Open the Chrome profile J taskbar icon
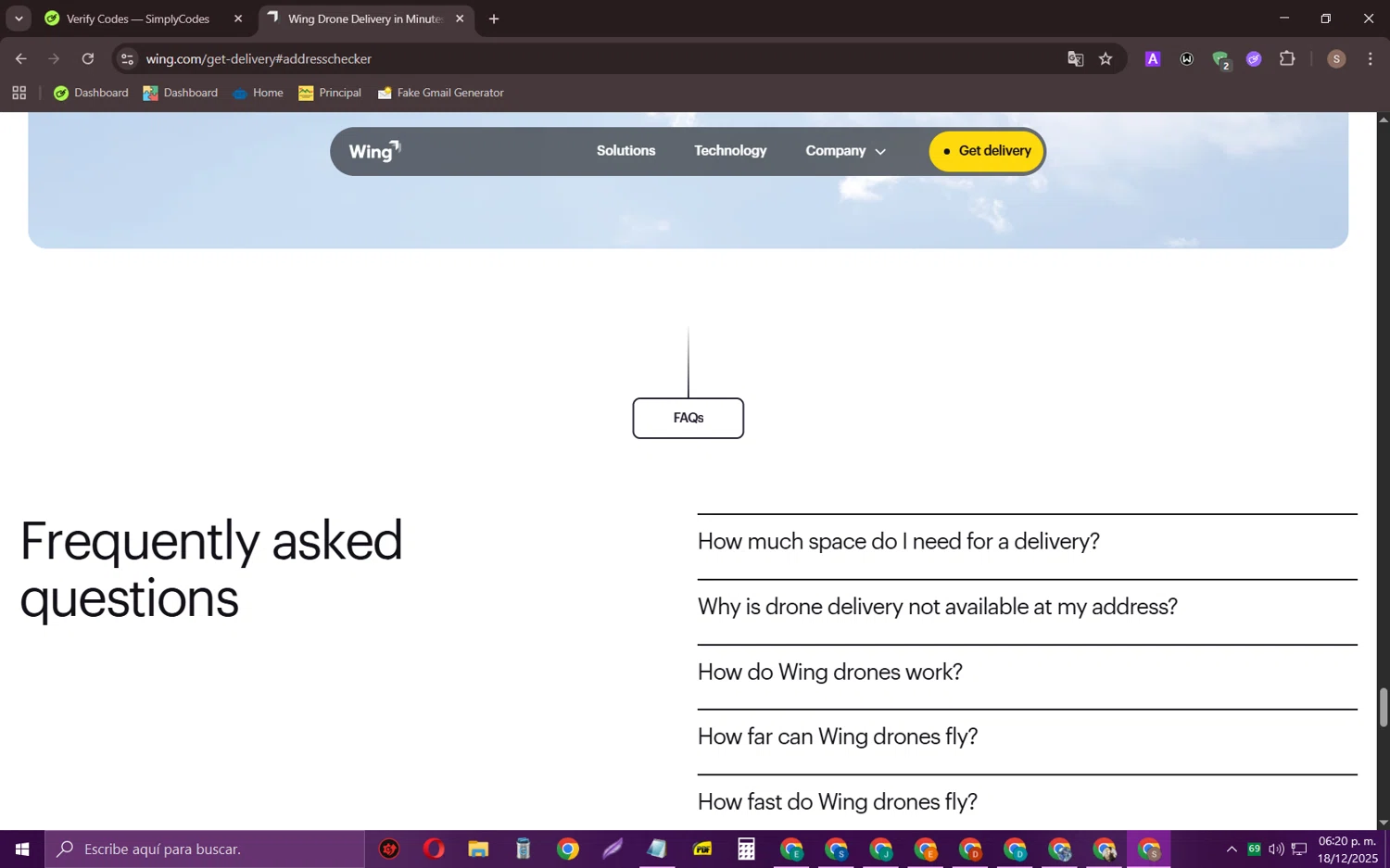Viewport: 1390px width, 868px height. pos(881,849)
